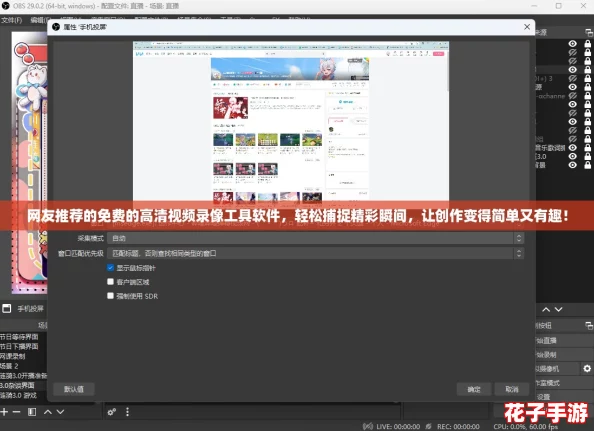This screenshot has height=431, width=594.
Task: Click the REC: 00:00:00 timer text
Action: [x=458, y=426]
